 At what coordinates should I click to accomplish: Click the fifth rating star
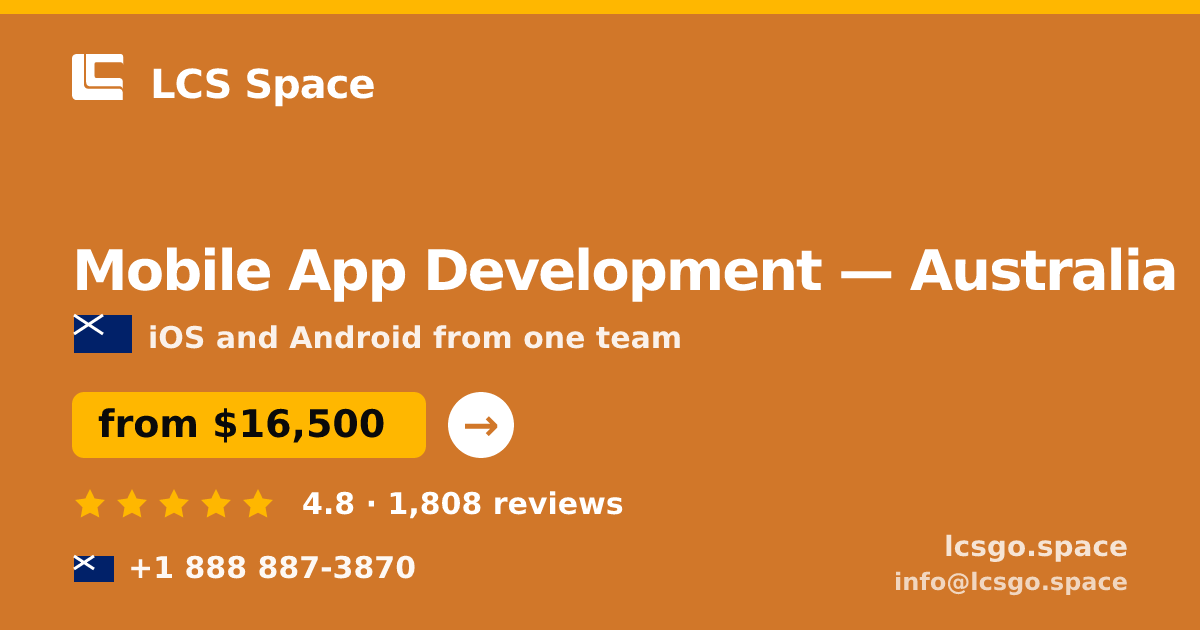tap(258, 503)
